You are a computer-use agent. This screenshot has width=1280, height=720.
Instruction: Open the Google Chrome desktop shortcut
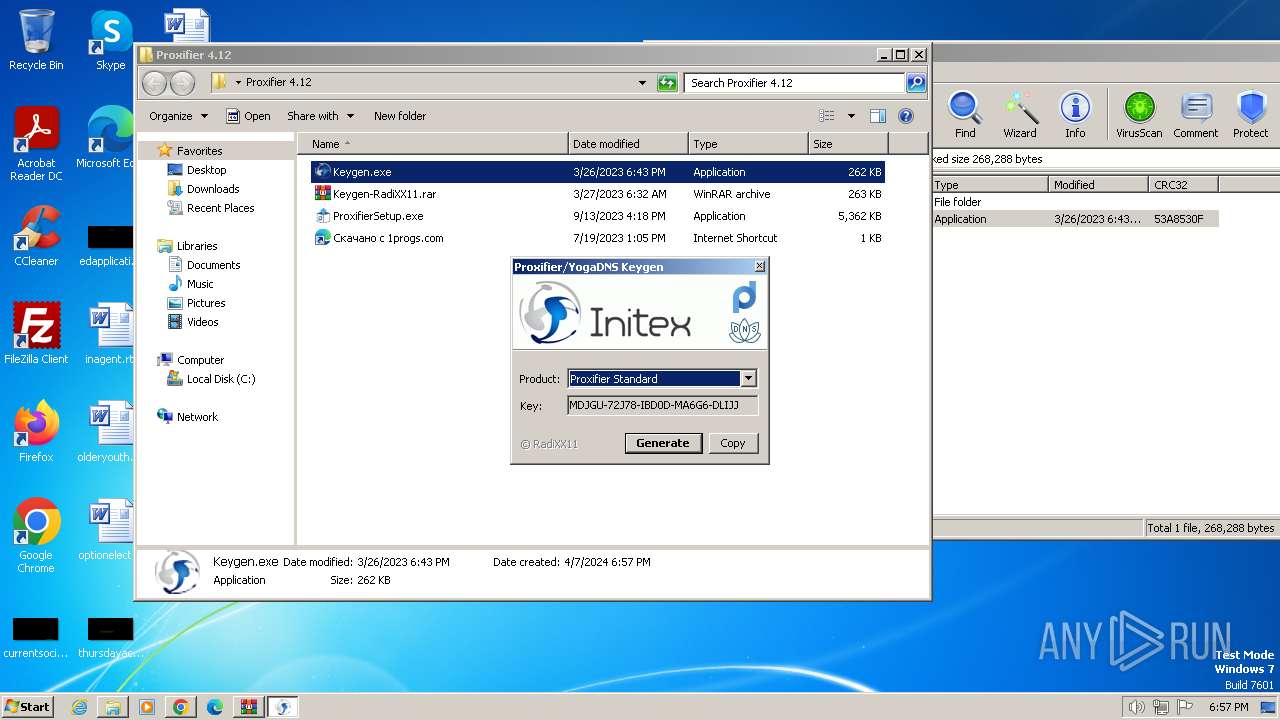tap(36, 536)
